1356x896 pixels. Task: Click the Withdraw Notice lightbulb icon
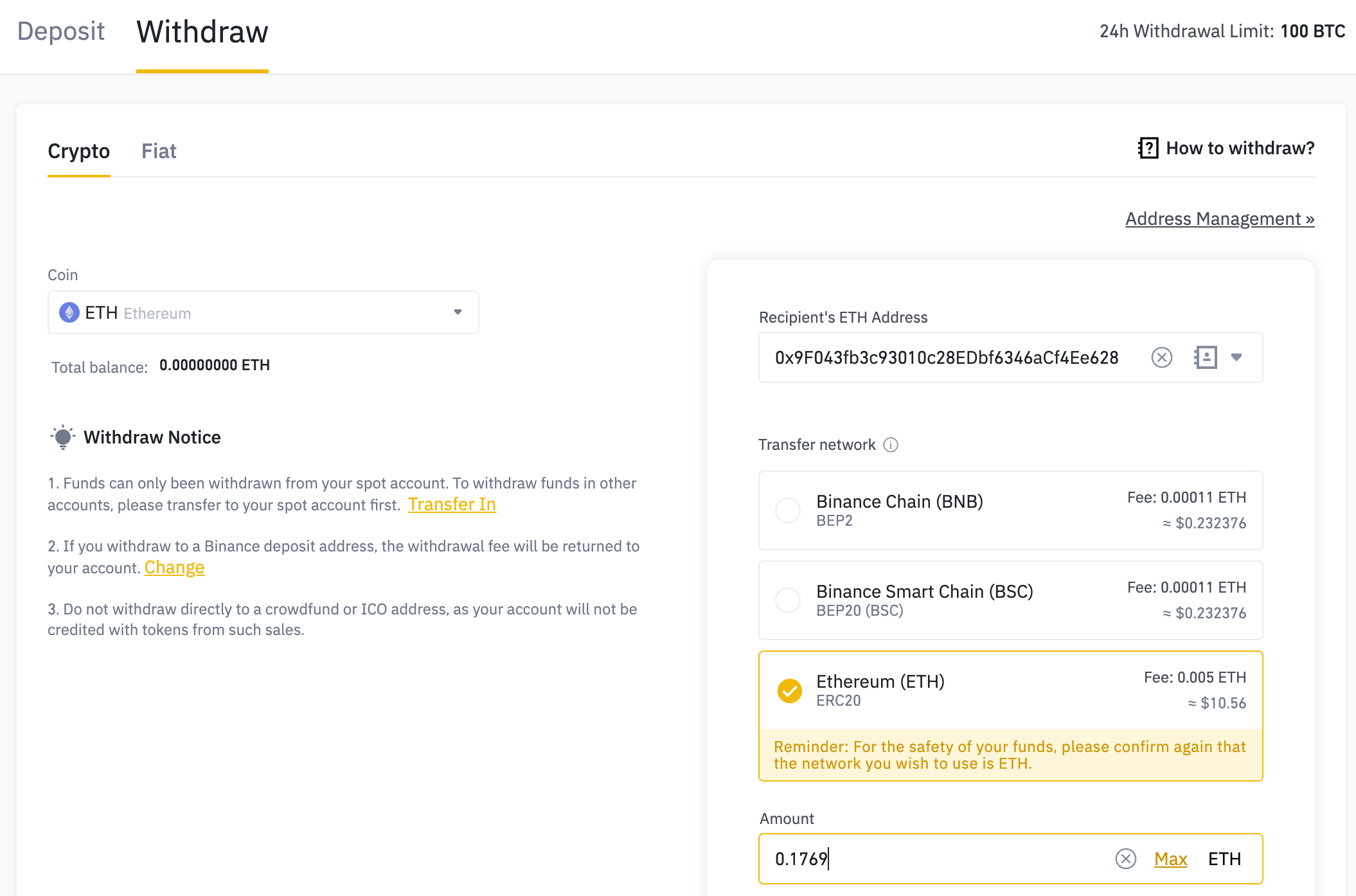coord(62,437)
